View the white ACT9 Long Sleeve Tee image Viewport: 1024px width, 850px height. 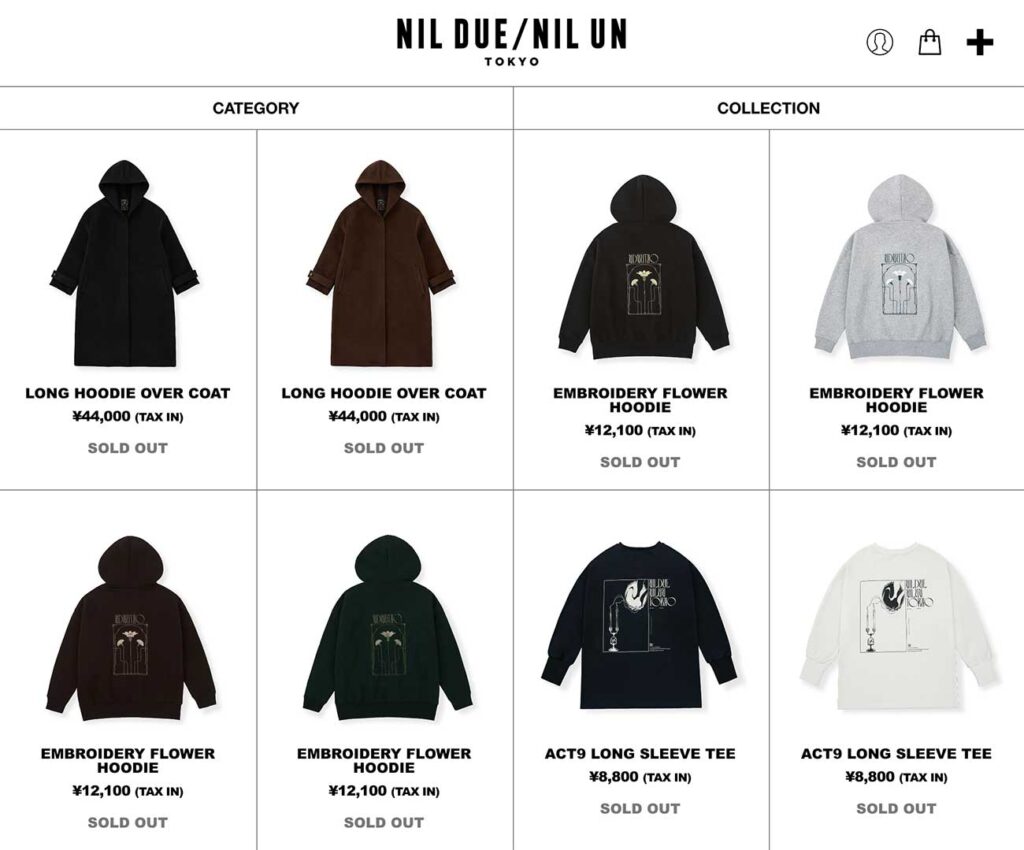(x=899, y=625)
